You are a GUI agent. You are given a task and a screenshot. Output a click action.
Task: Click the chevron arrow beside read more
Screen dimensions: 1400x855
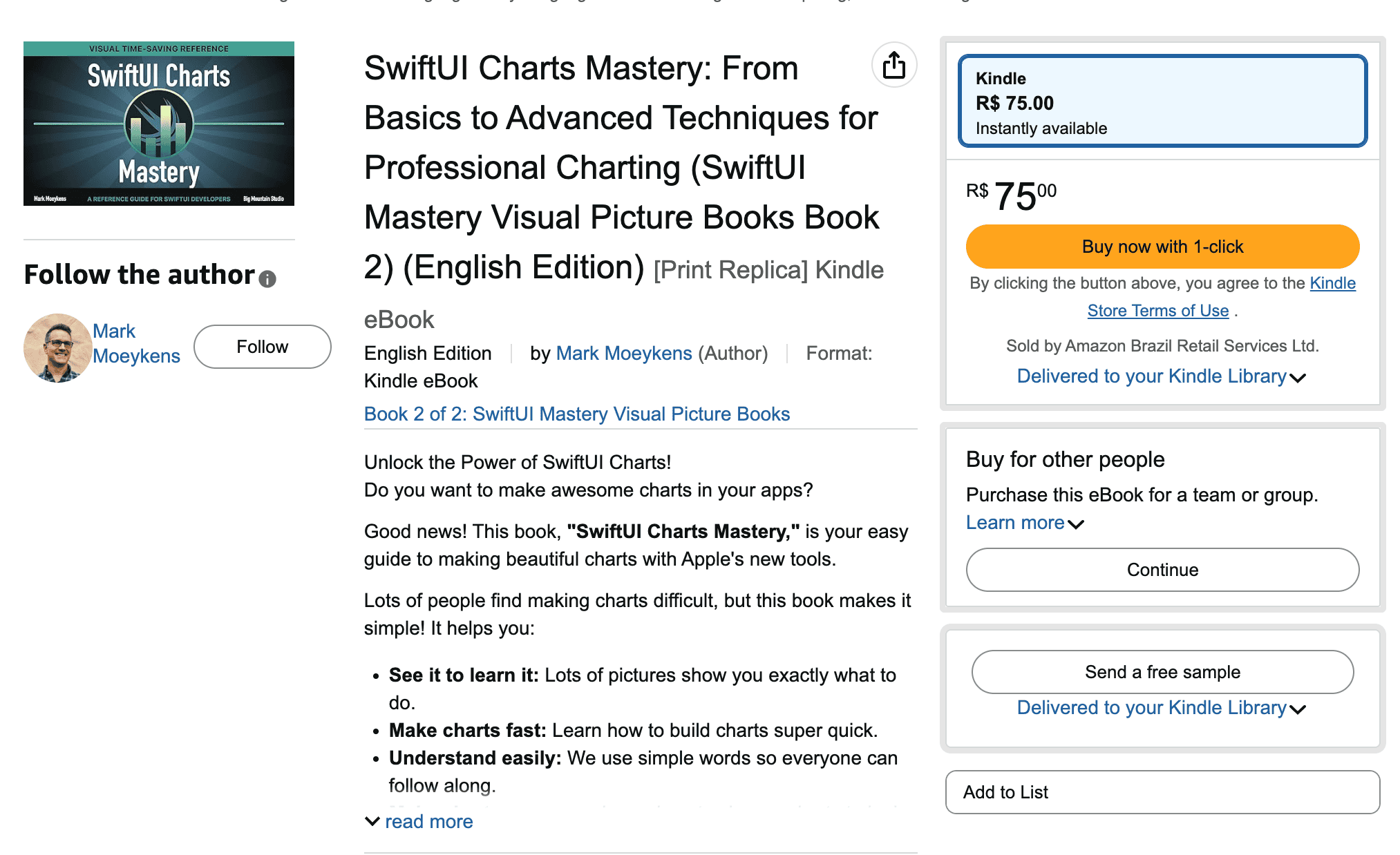click(x=372, y=821)
